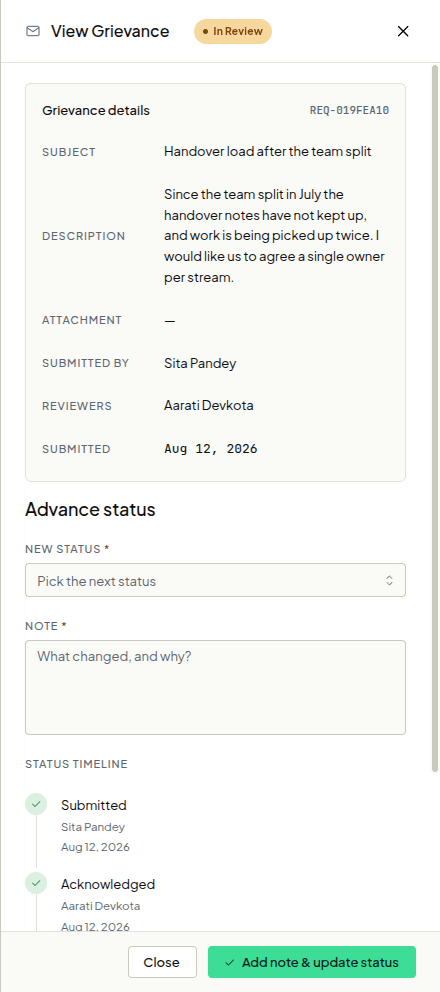440x992 pixels.
Task: Close the grievance panel with X icon
Action: pyautogui.click(x=403, y=32)
